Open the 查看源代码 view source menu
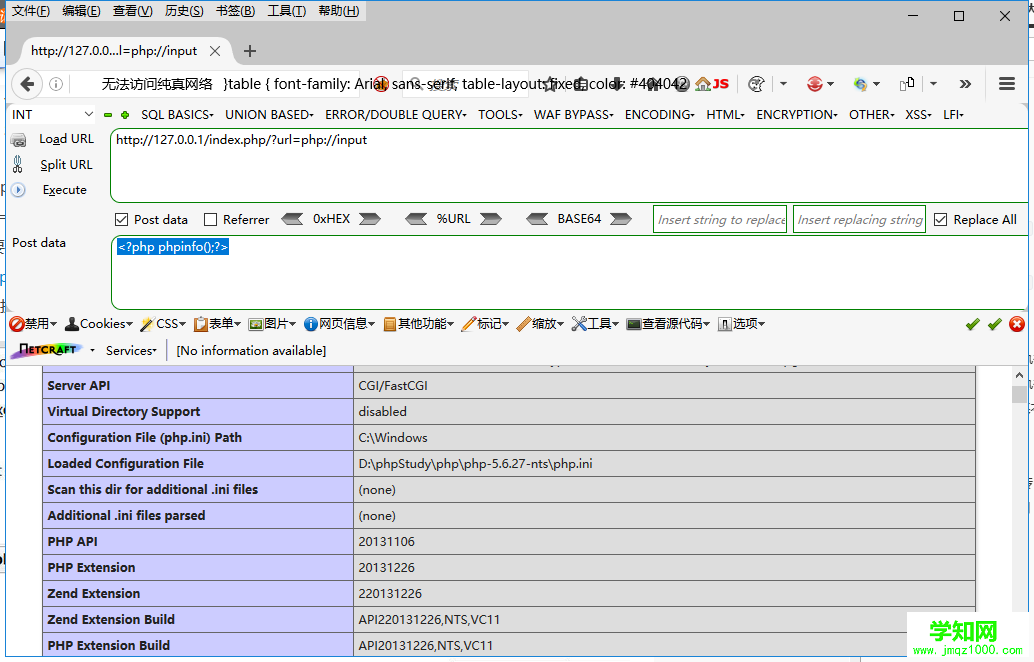 (x=667, y=324)
